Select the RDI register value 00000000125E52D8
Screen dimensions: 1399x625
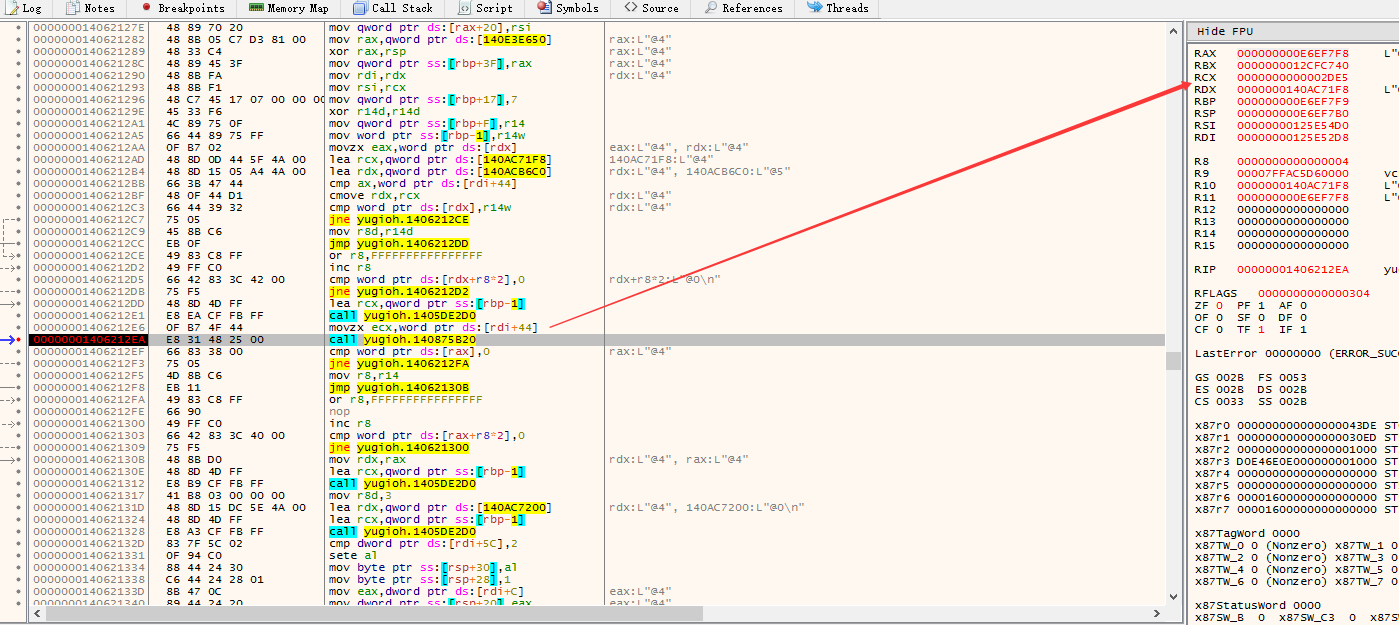coord(1293,137)
